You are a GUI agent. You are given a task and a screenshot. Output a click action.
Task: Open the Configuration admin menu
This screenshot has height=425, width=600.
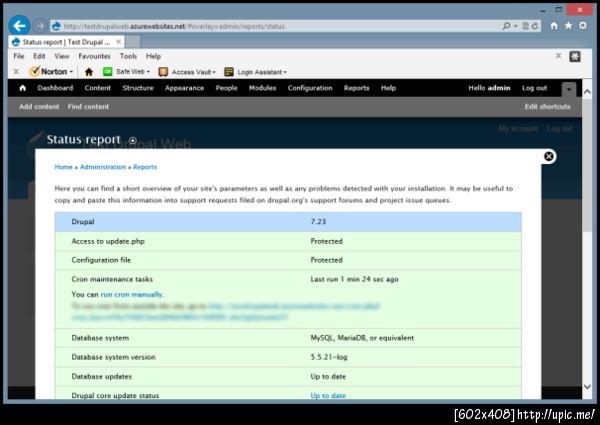pos(310,88)
